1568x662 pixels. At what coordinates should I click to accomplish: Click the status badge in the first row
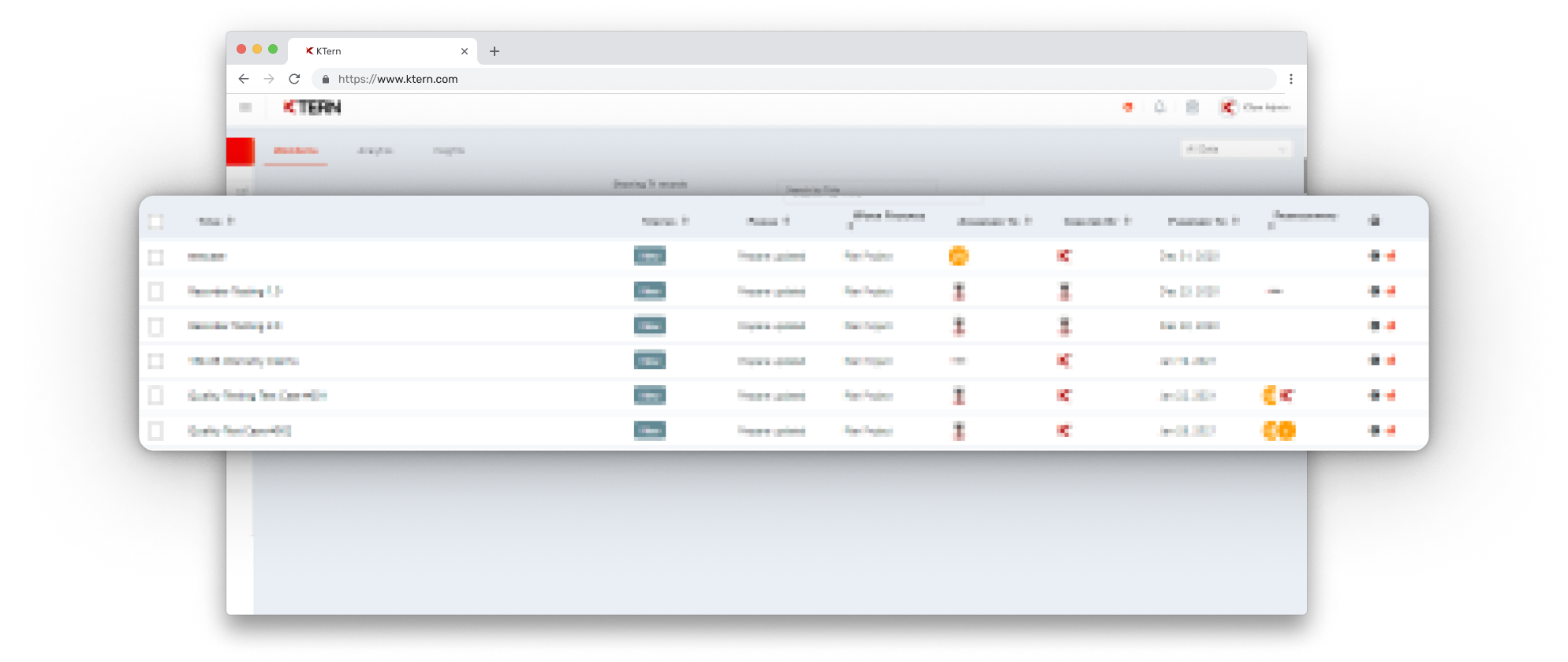pyautogui.click(x=650, y=256)
